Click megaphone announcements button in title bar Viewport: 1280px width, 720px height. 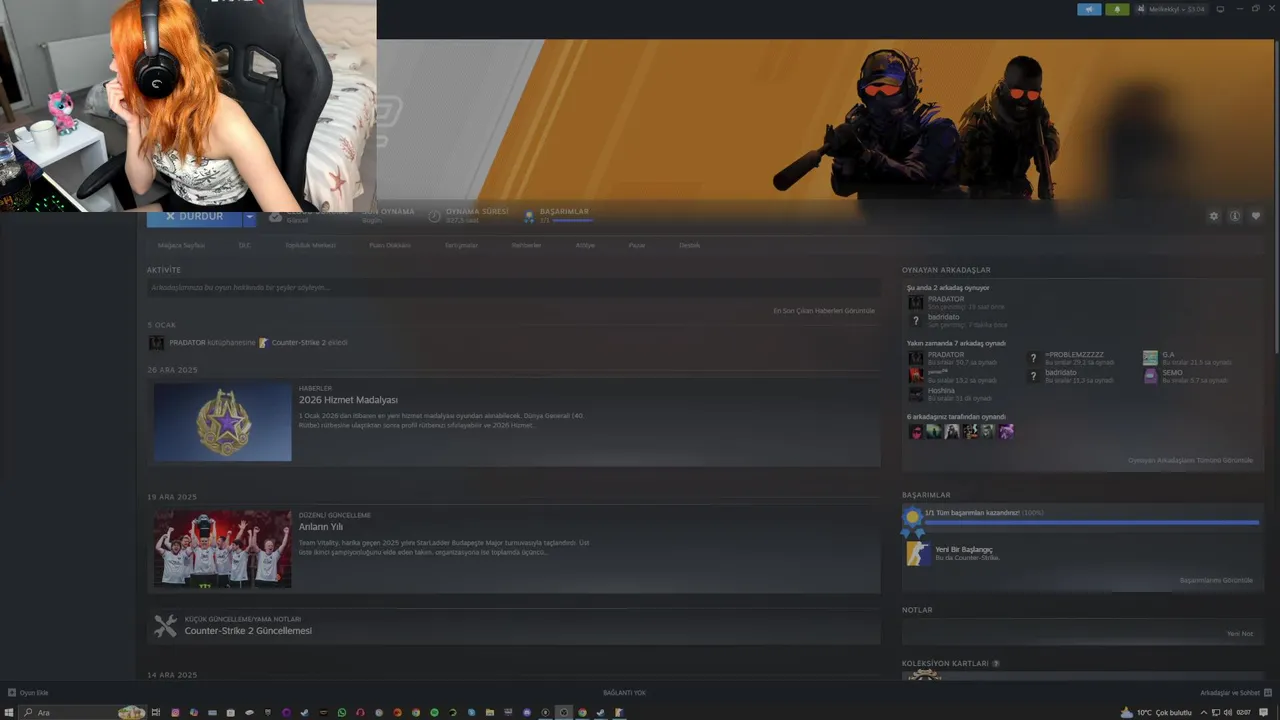[1089, 9]
